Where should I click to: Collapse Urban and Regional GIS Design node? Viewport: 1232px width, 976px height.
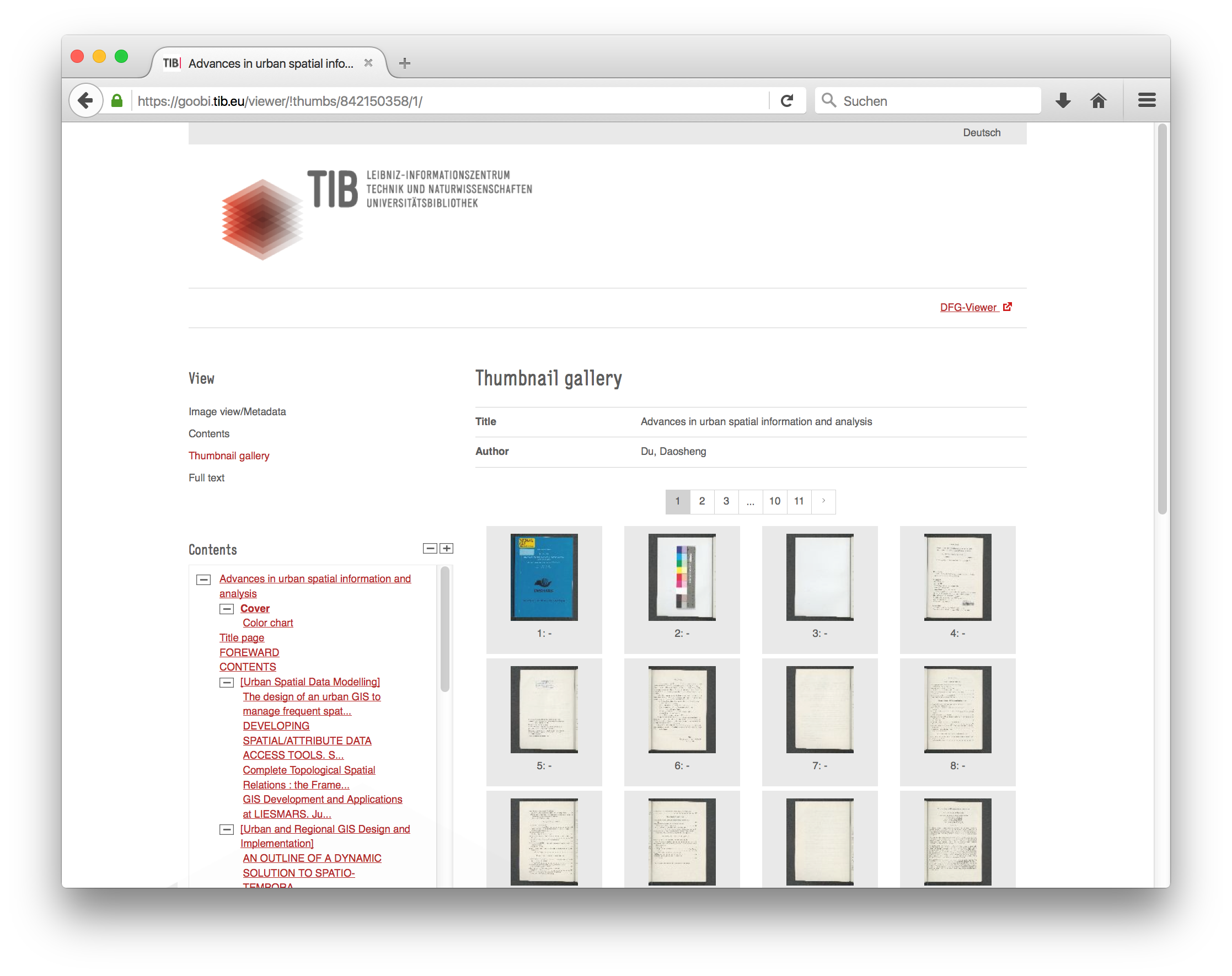227,830
